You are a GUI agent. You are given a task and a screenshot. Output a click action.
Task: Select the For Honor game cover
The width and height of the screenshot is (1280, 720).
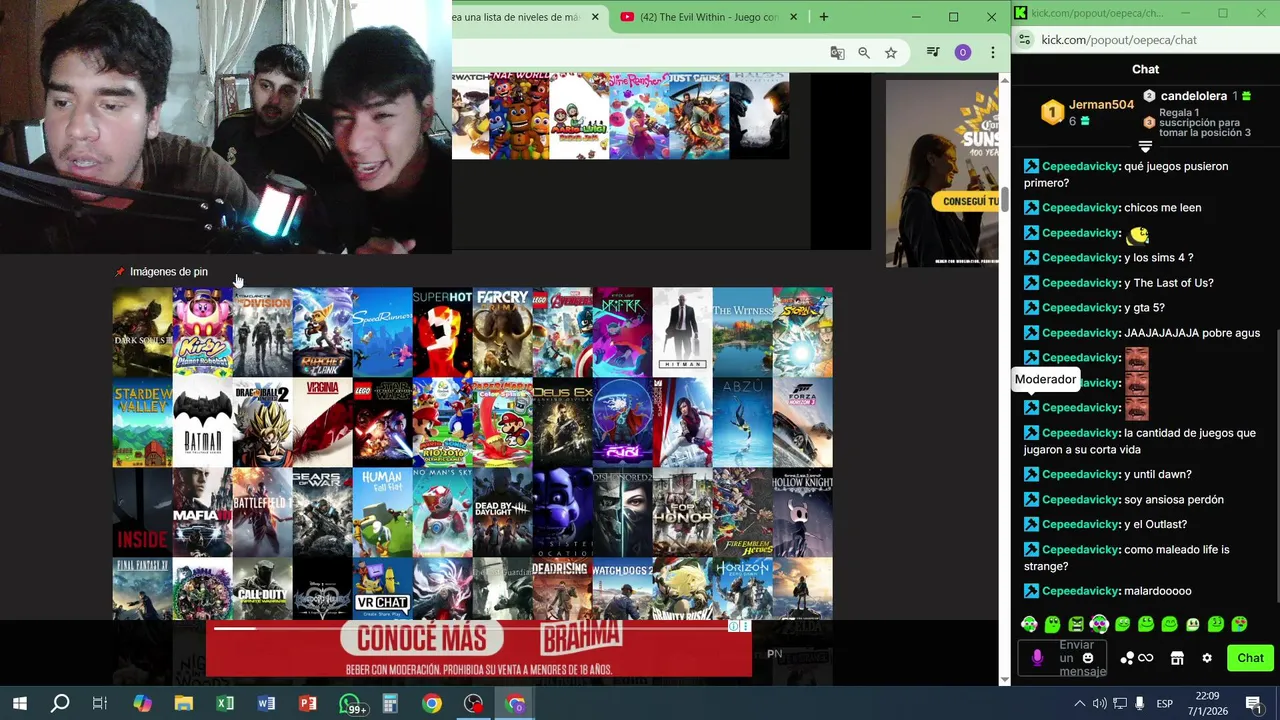point(682,513)
